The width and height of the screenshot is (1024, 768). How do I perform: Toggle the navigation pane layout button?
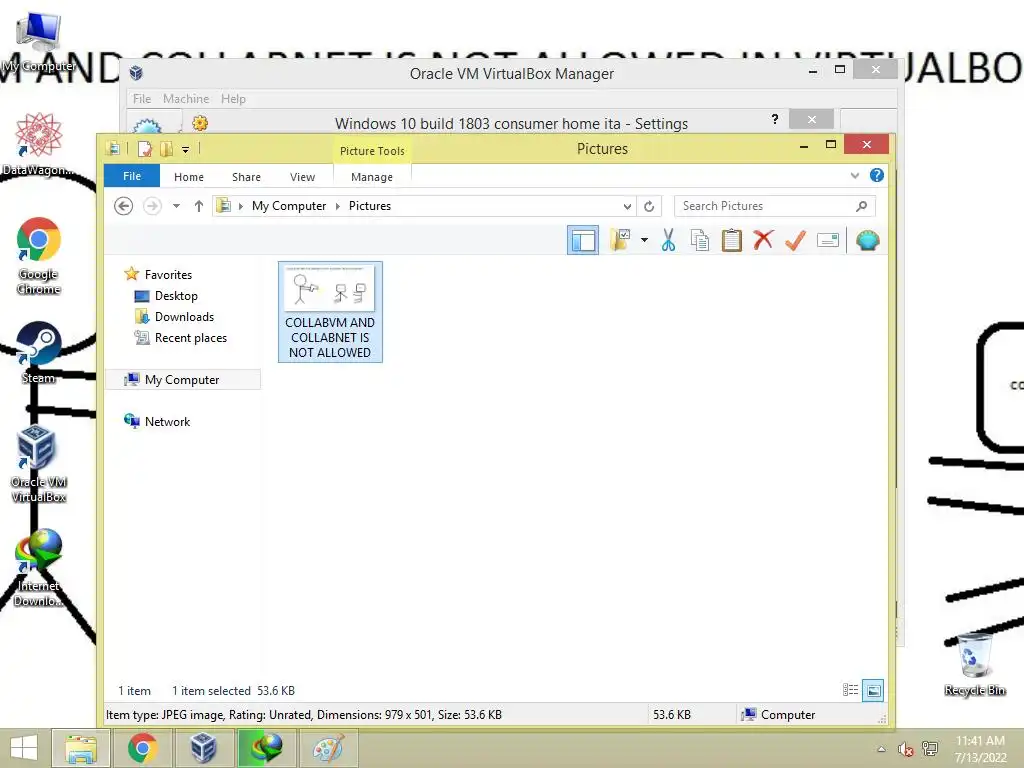pos(583,240)
